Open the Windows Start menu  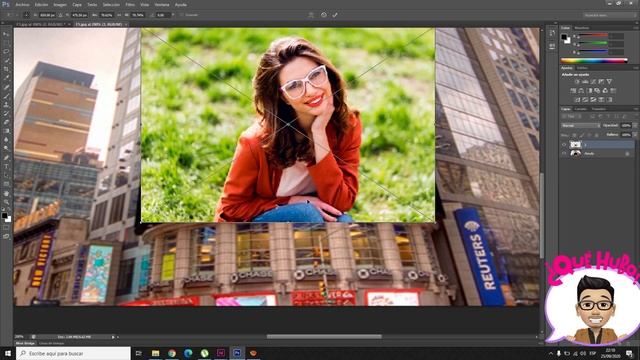[8, 353]
